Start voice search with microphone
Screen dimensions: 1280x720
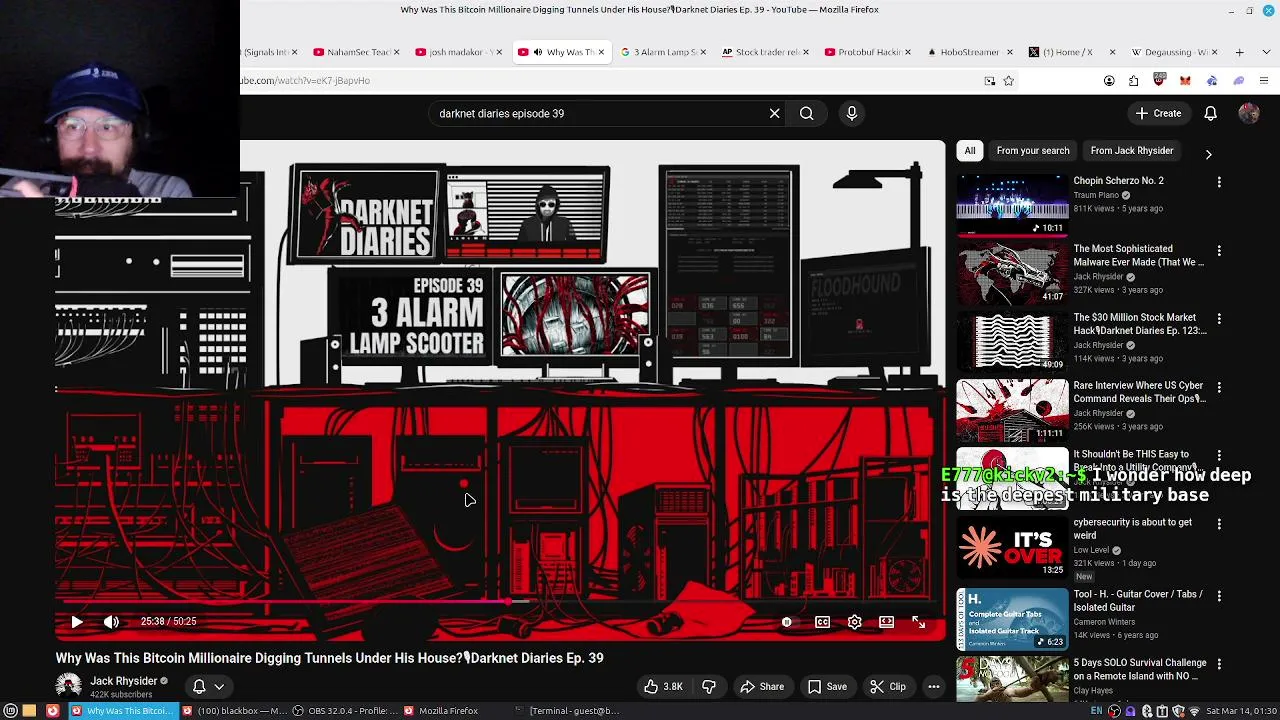pos(852,113)
